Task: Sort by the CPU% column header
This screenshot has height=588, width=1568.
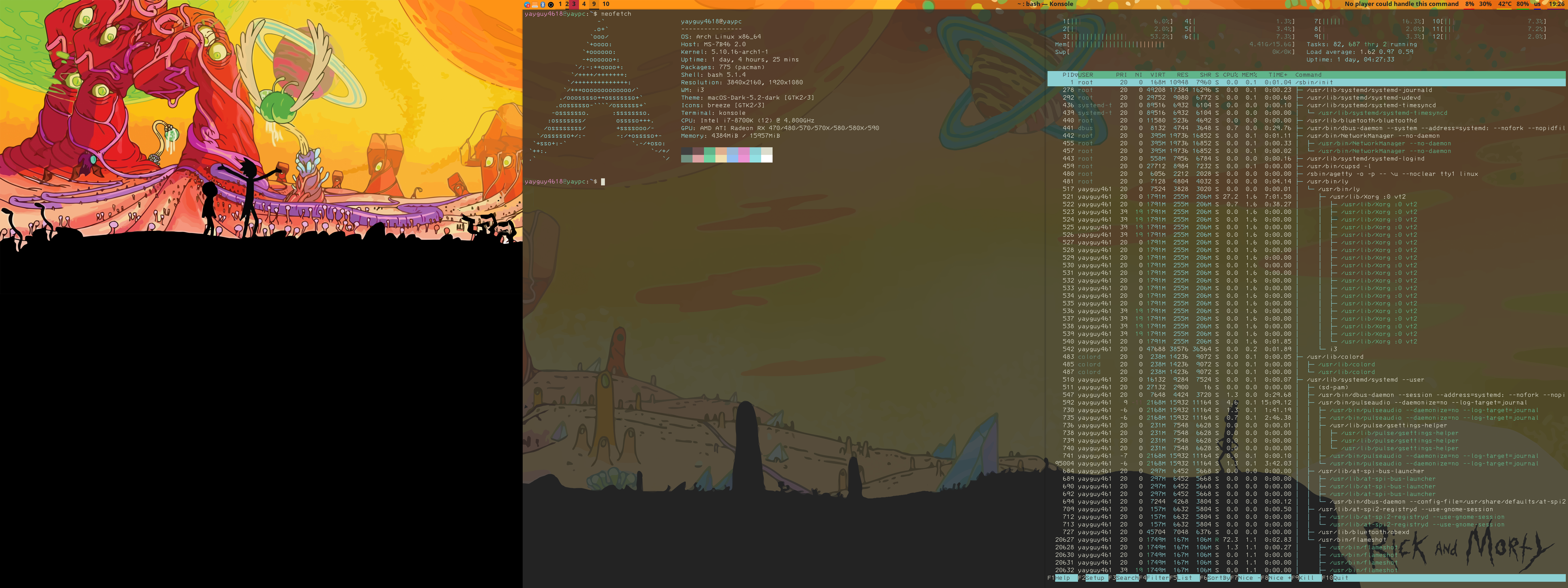Action: coord(1230,75)
